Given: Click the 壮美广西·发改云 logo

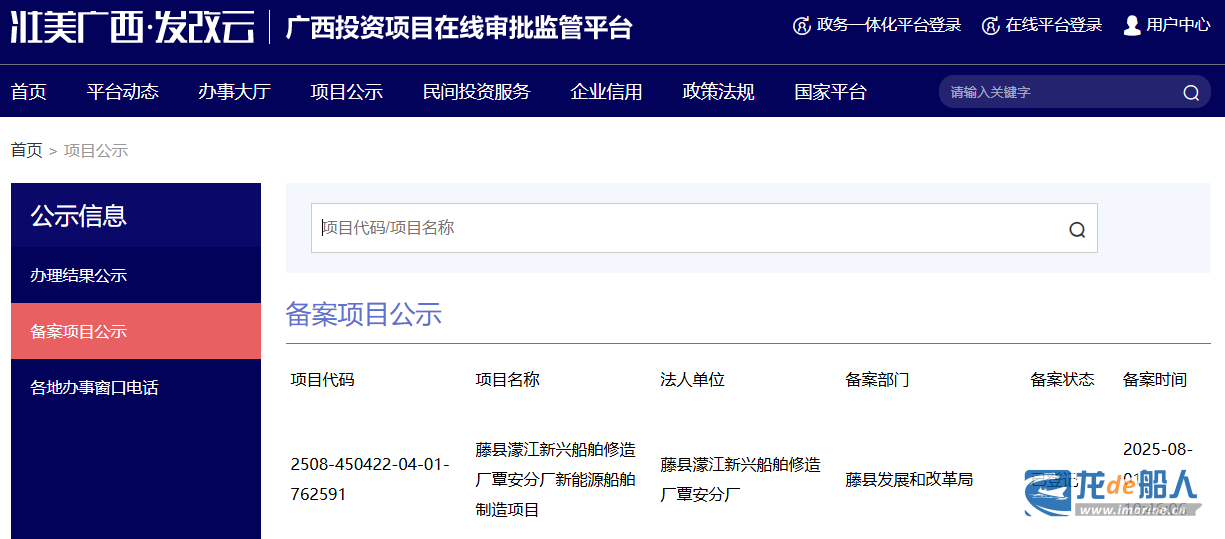Looking at the screenshot, I should [132, 27].
